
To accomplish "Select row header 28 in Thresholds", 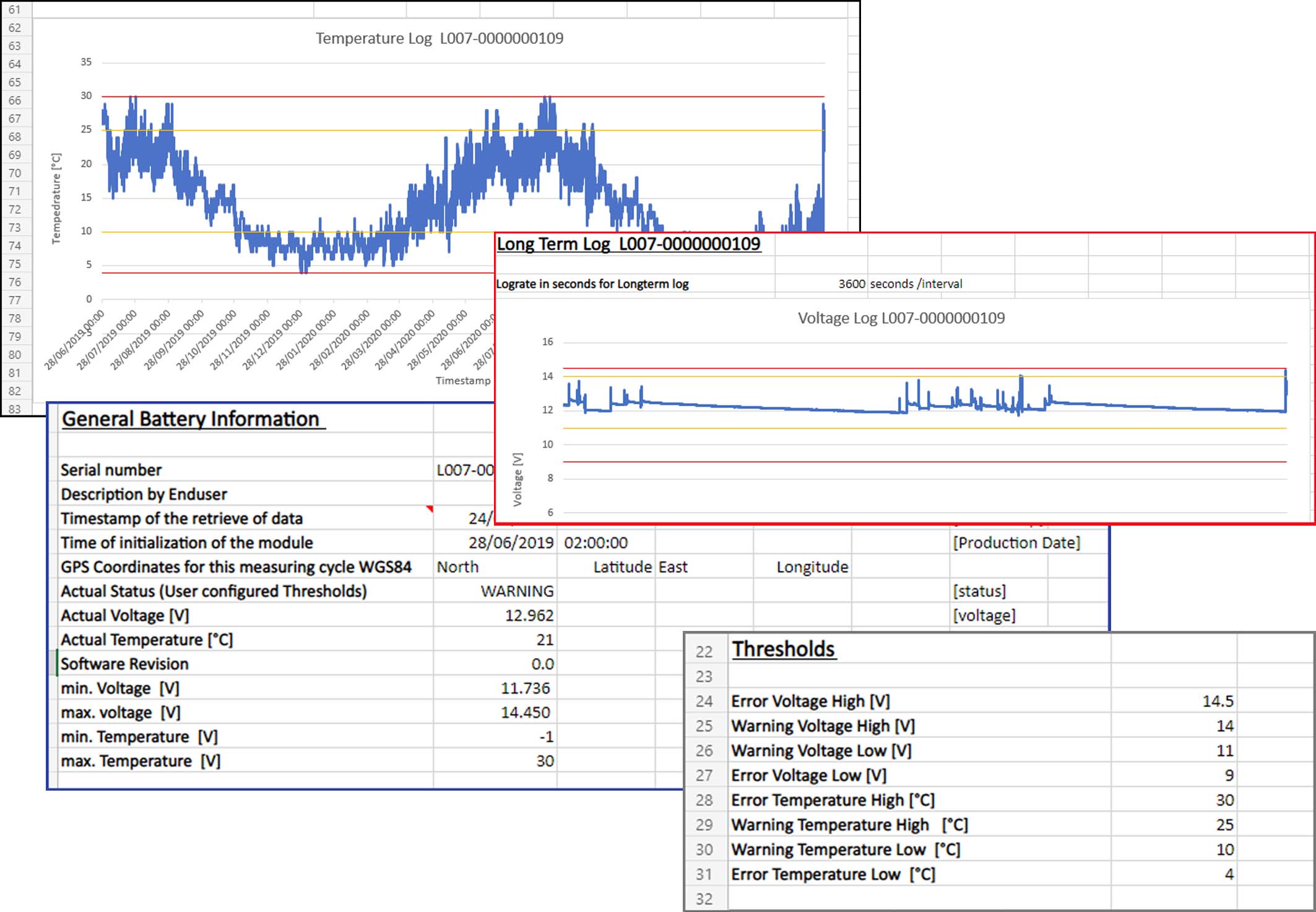I will point(704,800).
